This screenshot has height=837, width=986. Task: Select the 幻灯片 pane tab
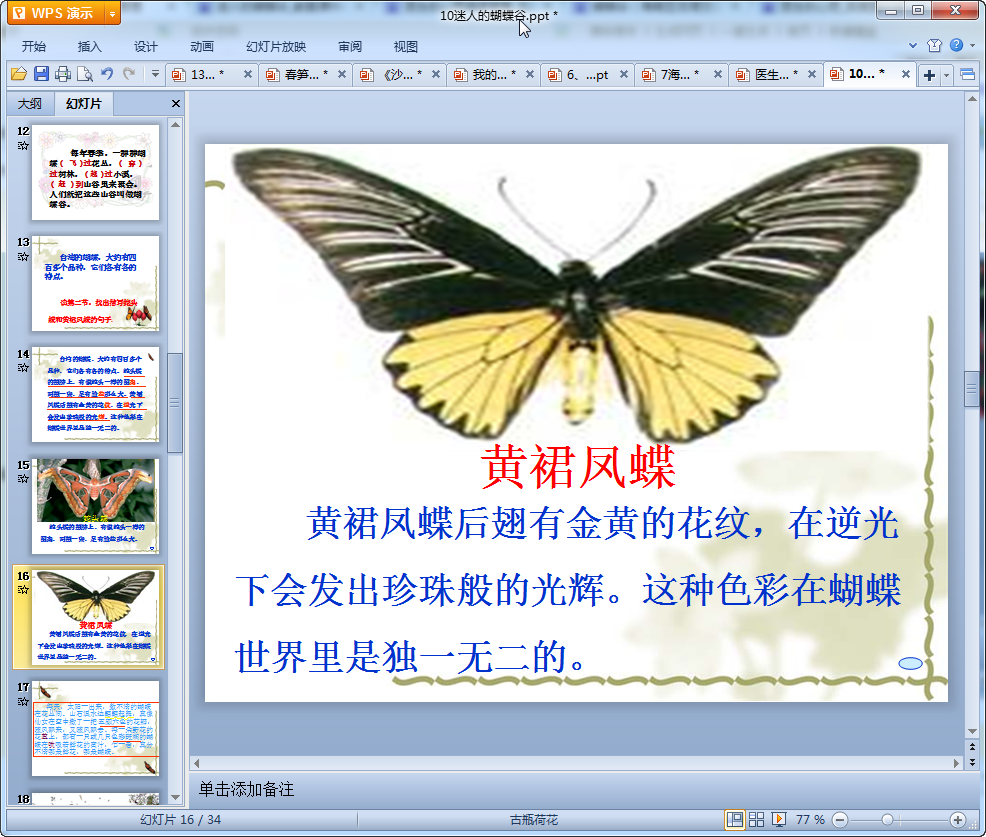click(84, 103)
